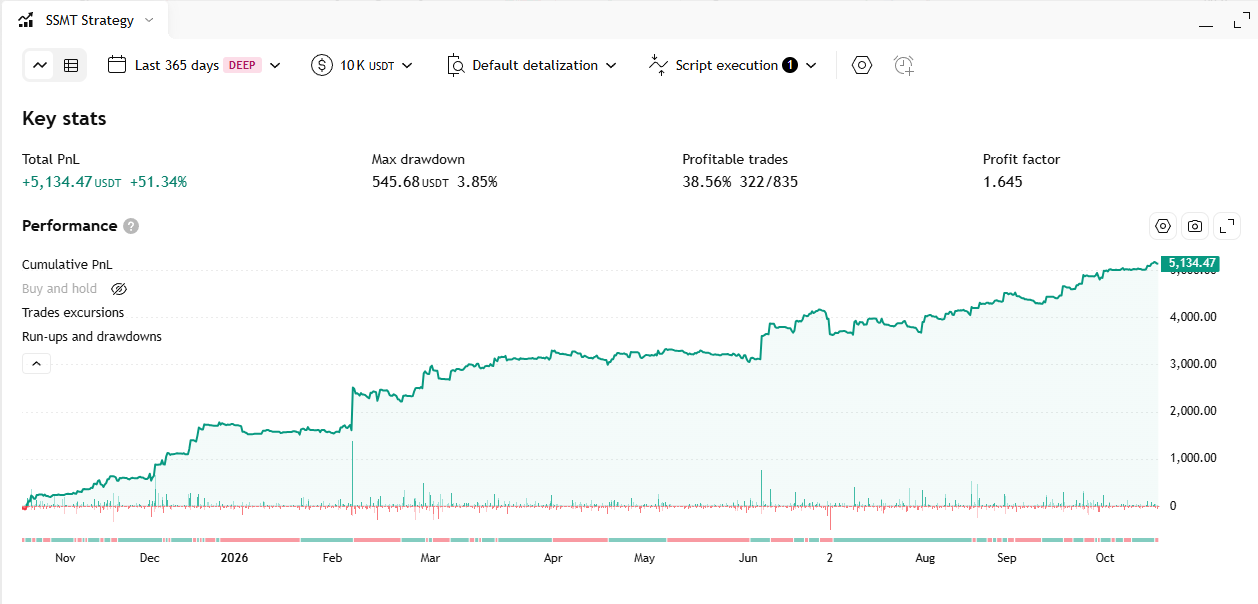This screenshot has width=1258, height=604.
Task: Switch to the list of trades table icon
Action: [x=71, y=65]
